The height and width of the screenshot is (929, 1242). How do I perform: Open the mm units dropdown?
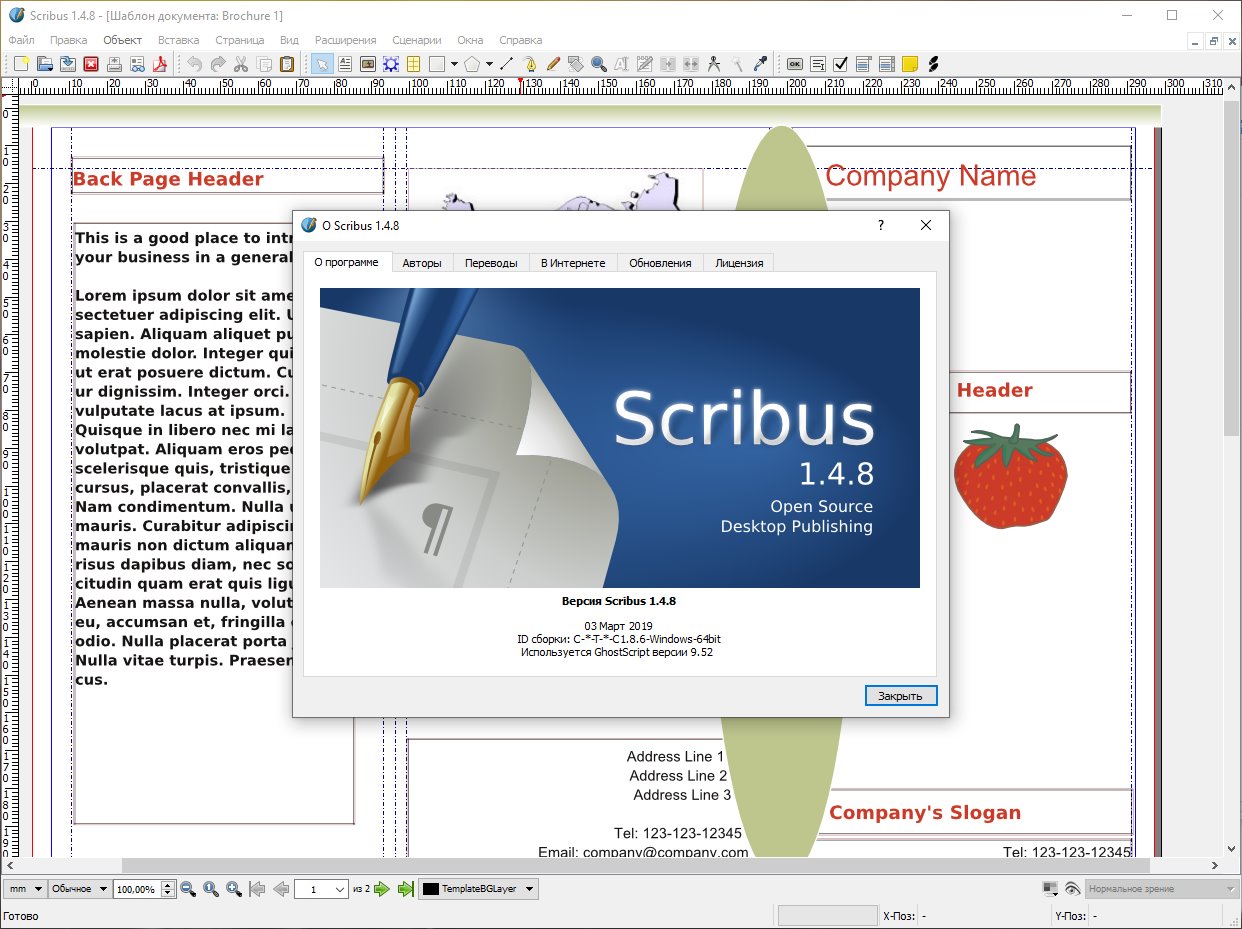39,889
